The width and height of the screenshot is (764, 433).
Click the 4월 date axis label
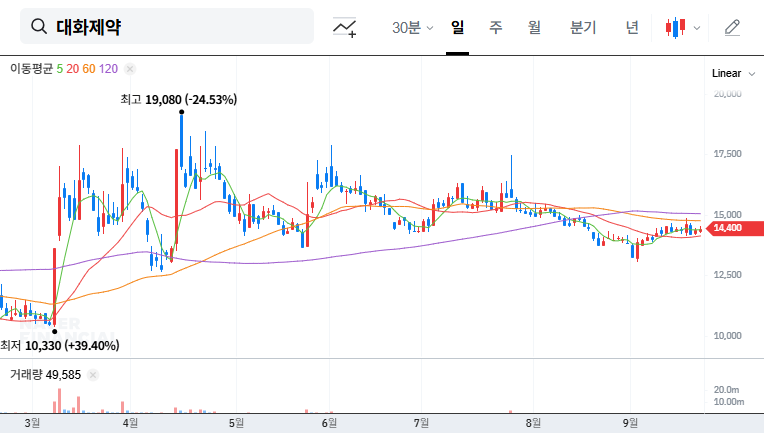point(130,423)
